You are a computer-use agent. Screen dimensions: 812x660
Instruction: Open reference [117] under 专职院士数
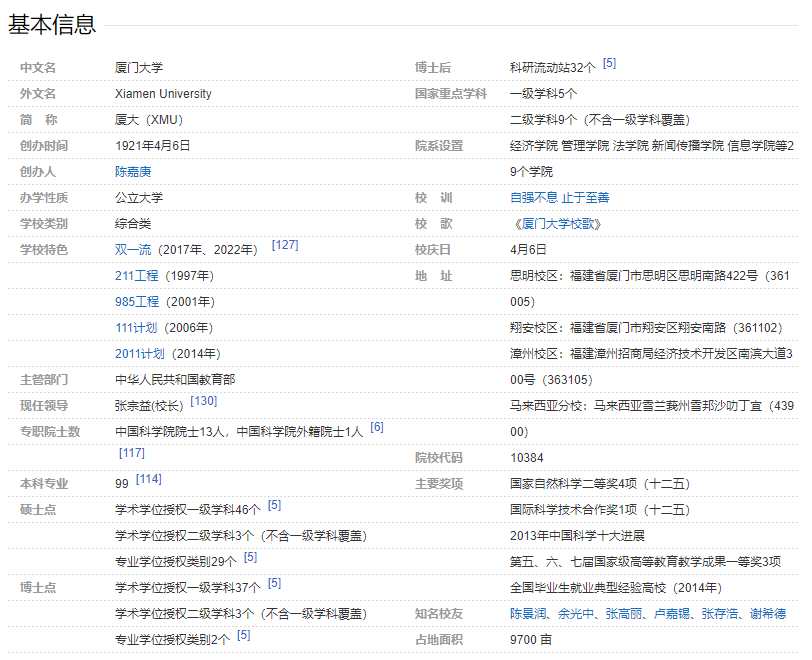point(132,453)
